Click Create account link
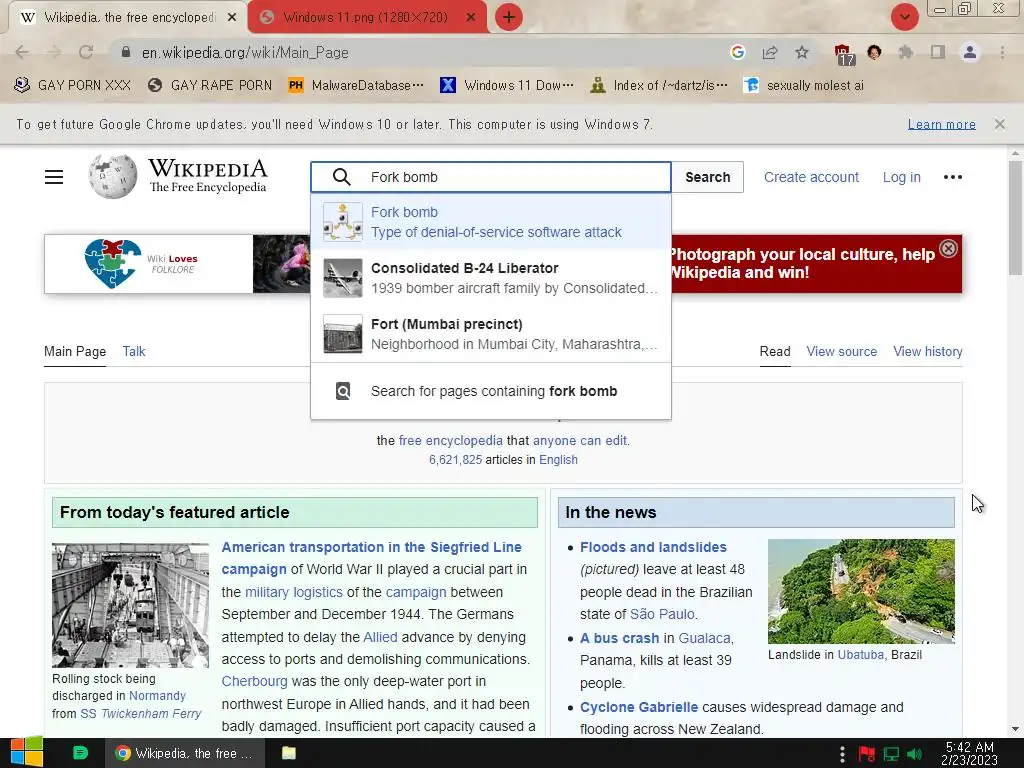The height and width of the screenshot is (768, 1024). click(x=811, y=177)
